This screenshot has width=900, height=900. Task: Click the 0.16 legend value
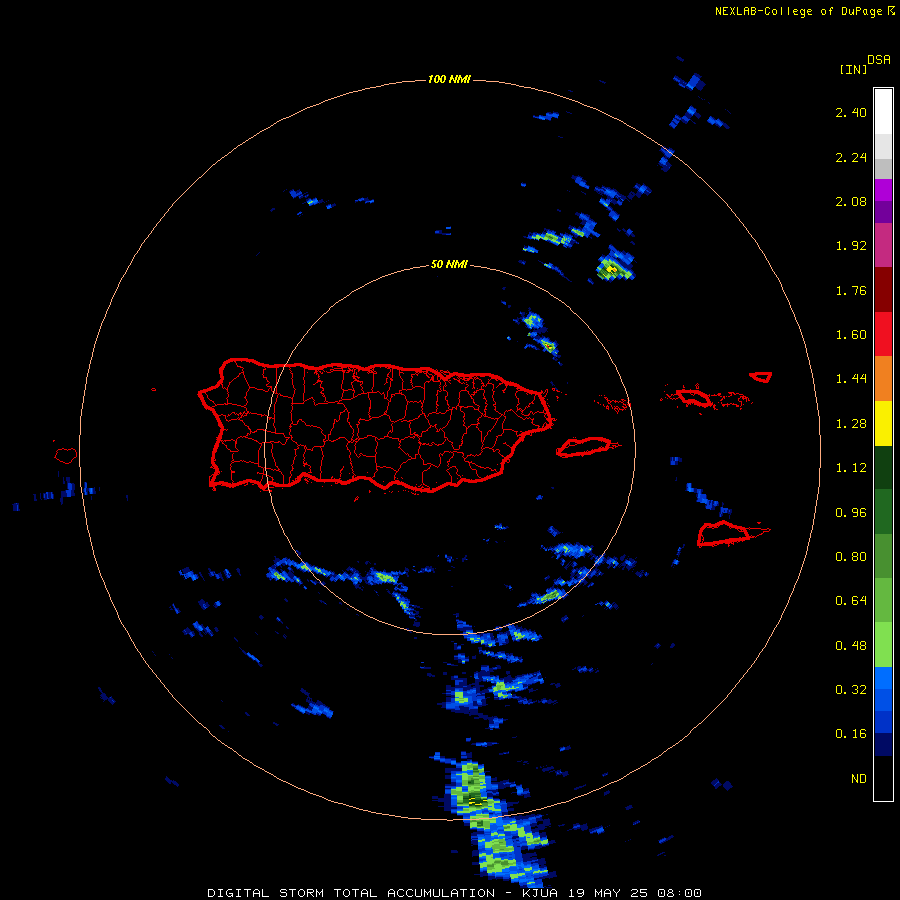click(x=851, y=734)
